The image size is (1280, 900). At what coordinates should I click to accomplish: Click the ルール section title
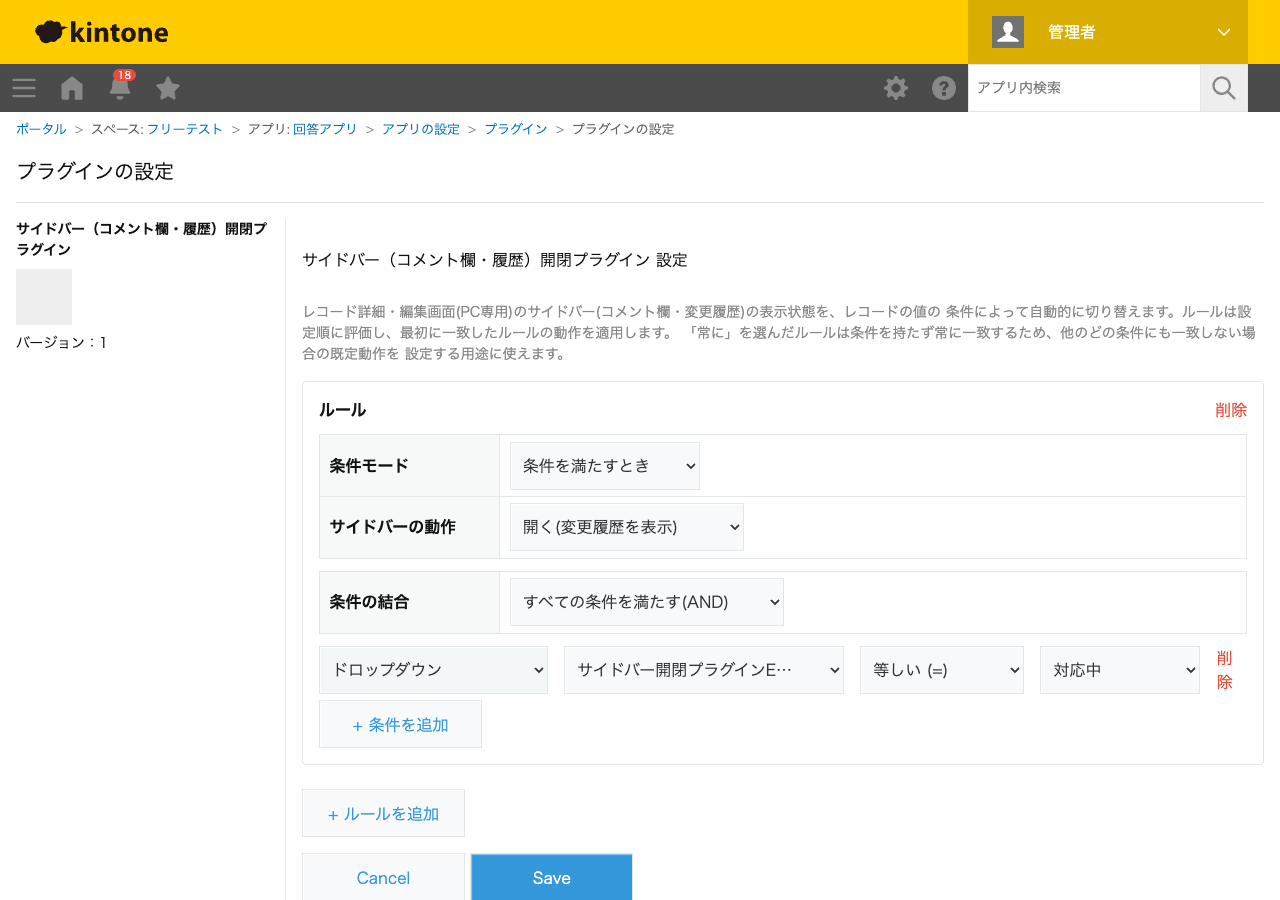coord(342,410)
